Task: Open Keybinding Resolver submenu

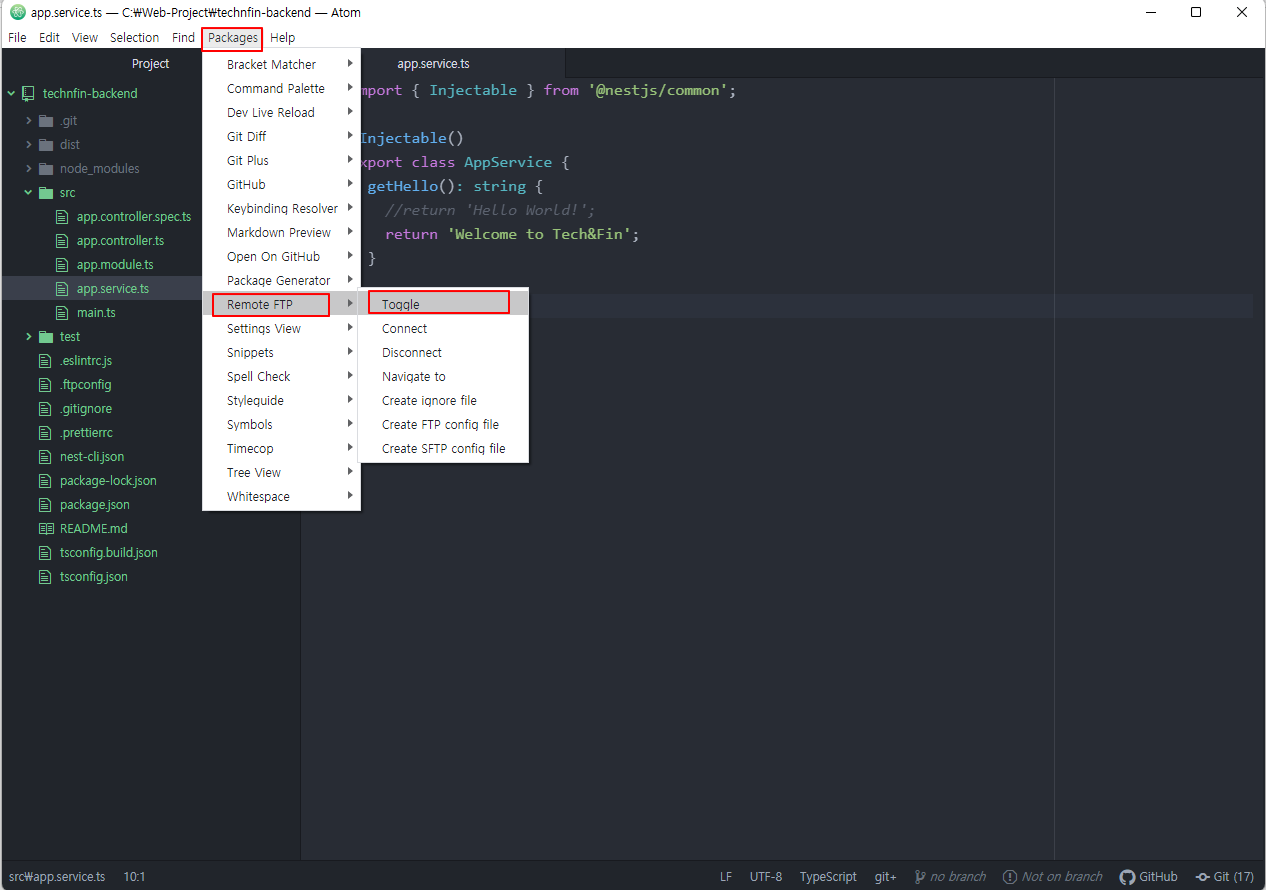Action: pos(281,208)
